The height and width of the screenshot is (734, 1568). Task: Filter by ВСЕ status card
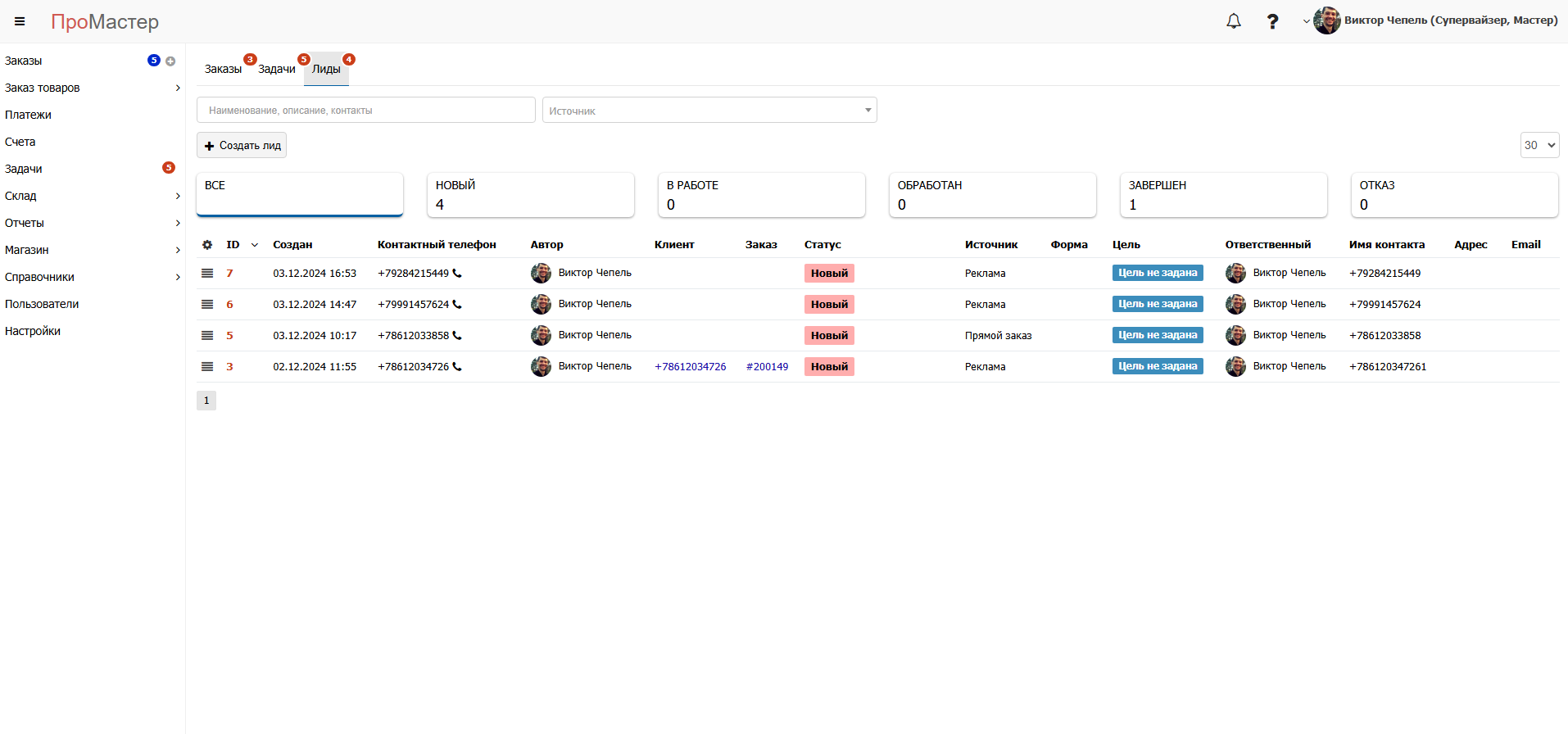click(300, 195)
